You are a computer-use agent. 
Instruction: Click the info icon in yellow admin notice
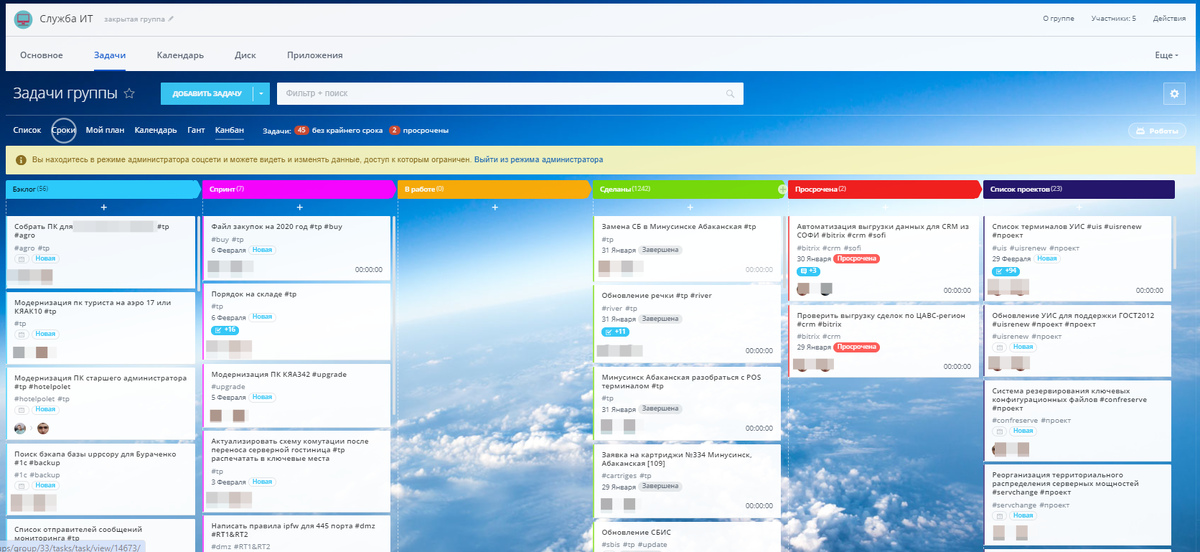click(x=21, y=159)
